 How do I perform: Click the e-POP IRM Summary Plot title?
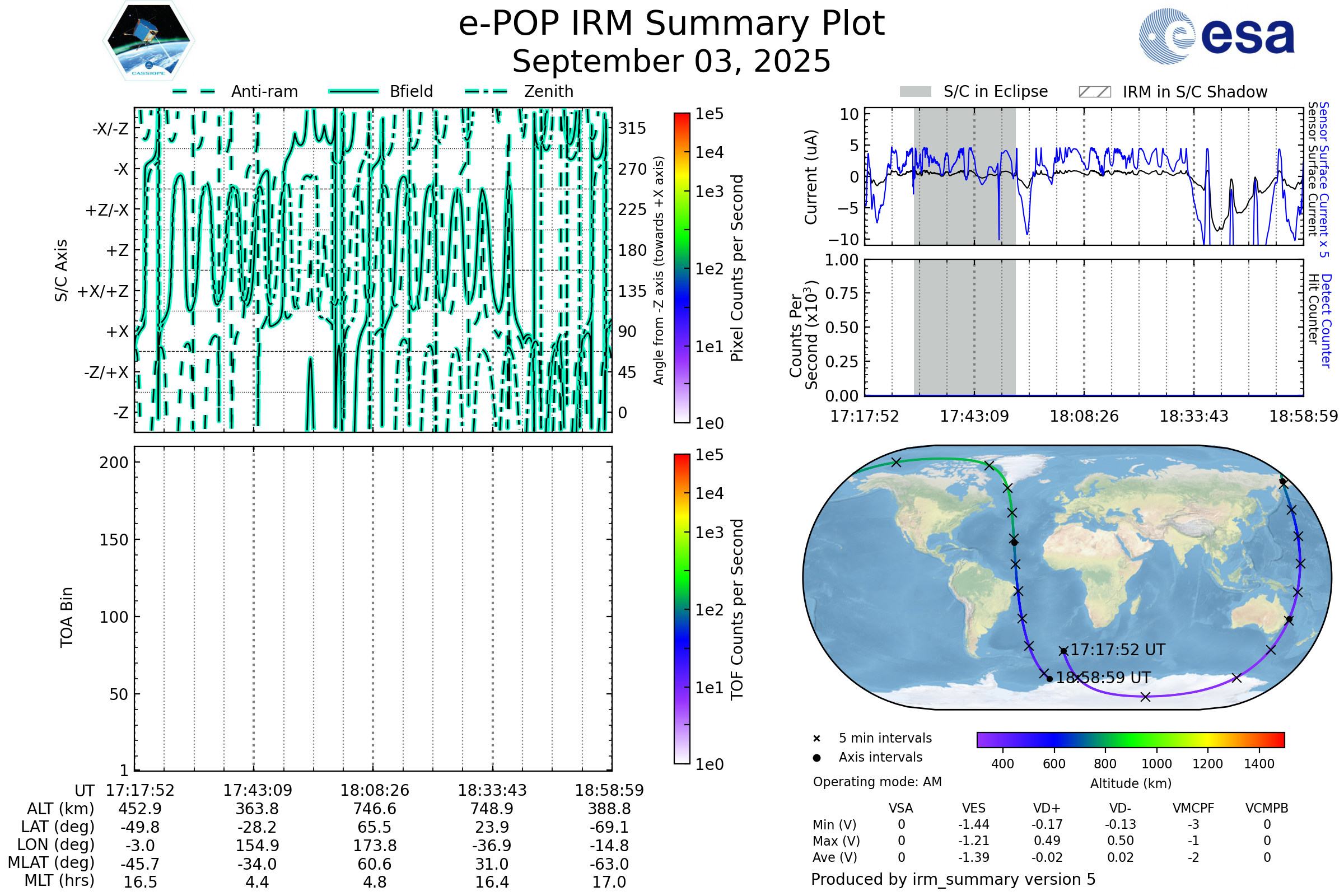point(671,24)
